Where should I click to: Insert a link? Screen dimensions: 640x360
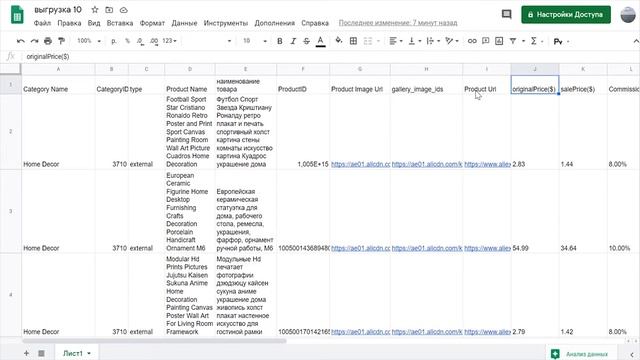pos(472,41)
